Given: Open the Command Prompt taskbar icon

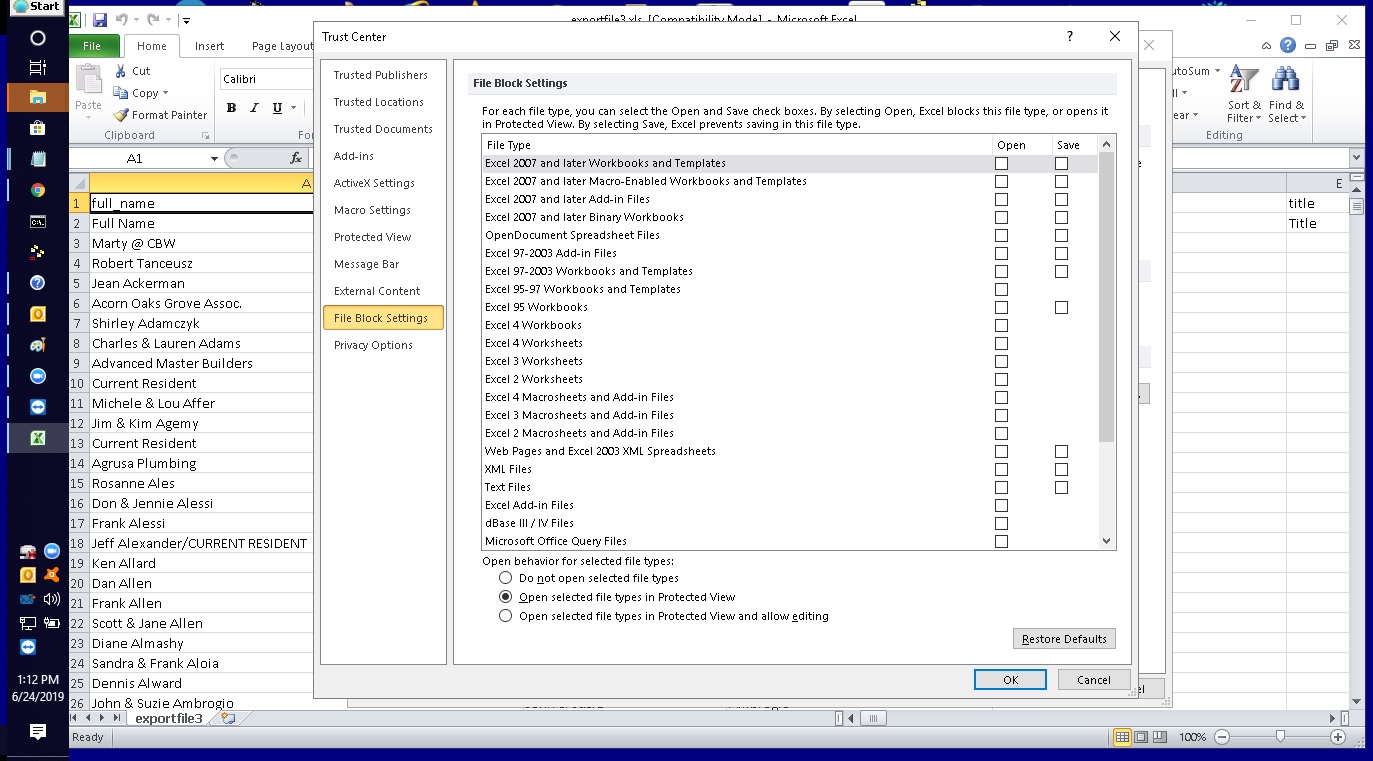Looking at the screenshot, I should coord(38,221).
